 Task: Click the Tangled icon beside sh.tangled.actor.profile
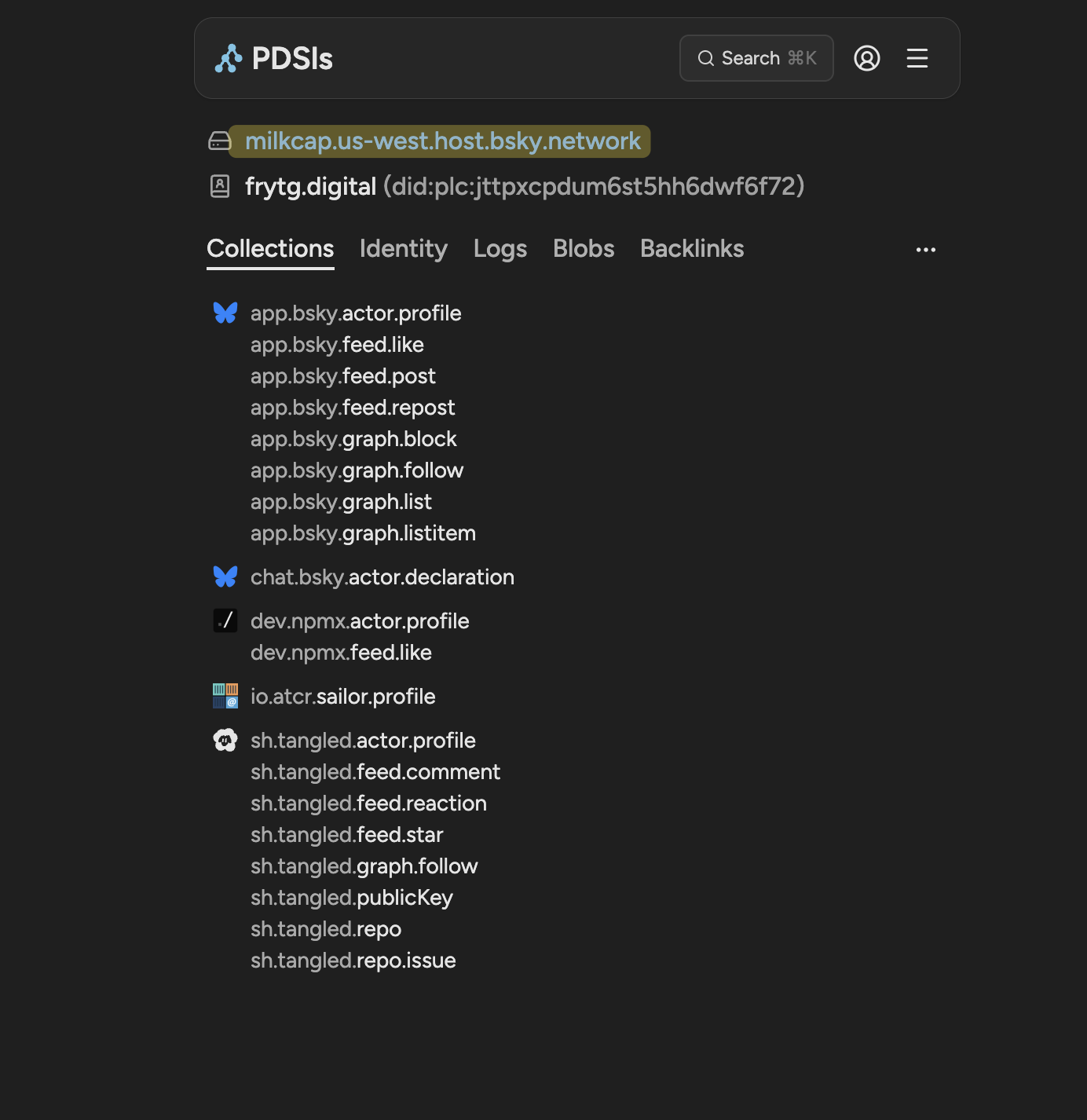pyautogui.click(x=225, y=740)
